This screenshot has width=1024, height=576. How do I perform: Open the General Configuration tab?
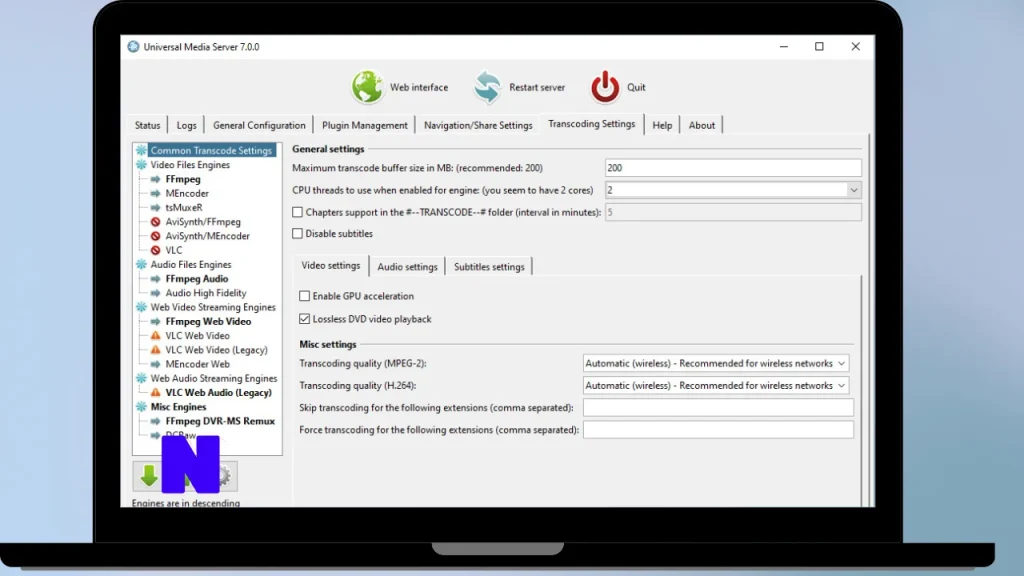[x=259, y=125]
